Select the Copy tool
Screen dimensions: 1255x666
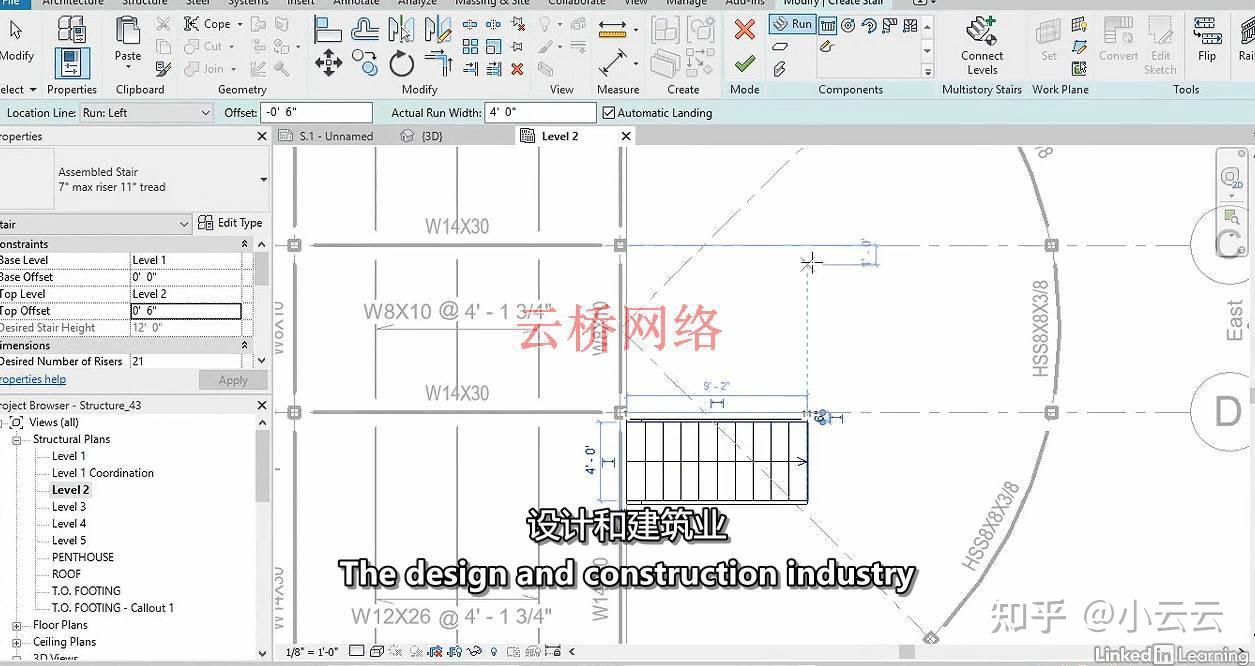(x=365, y=64)
